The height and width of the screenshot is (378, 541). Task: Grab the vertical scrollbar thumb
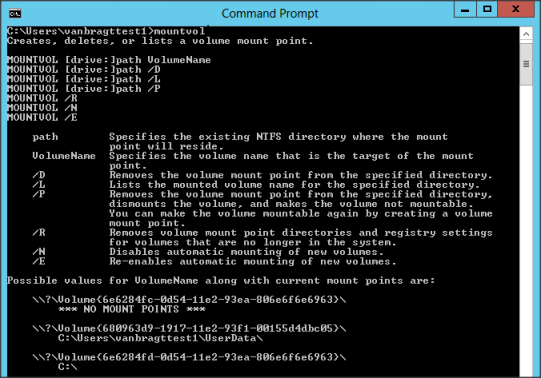(526, 64)
